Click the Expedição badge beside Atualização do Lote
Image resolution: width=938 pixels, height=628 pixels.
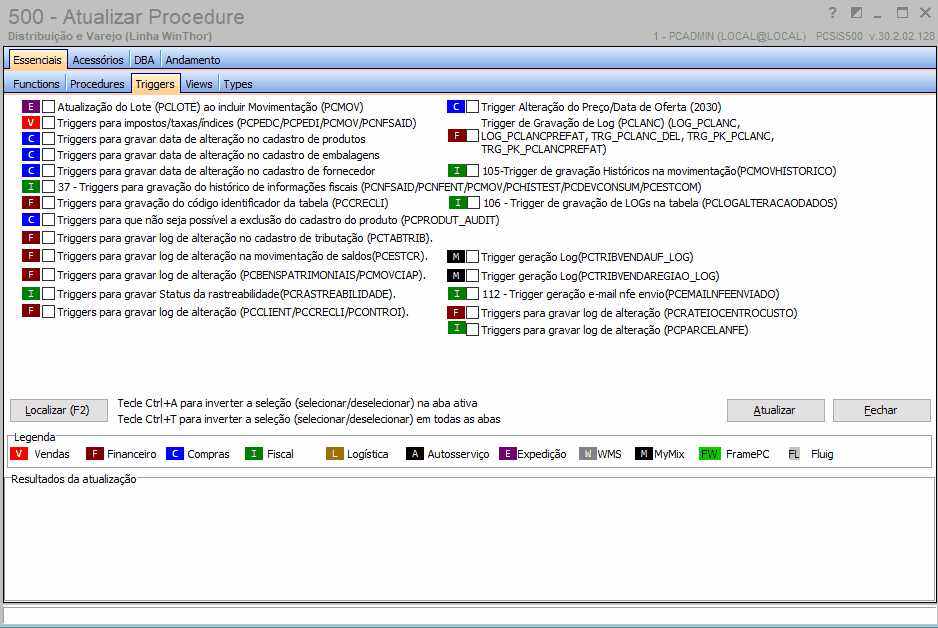click(x=31, y=106)
